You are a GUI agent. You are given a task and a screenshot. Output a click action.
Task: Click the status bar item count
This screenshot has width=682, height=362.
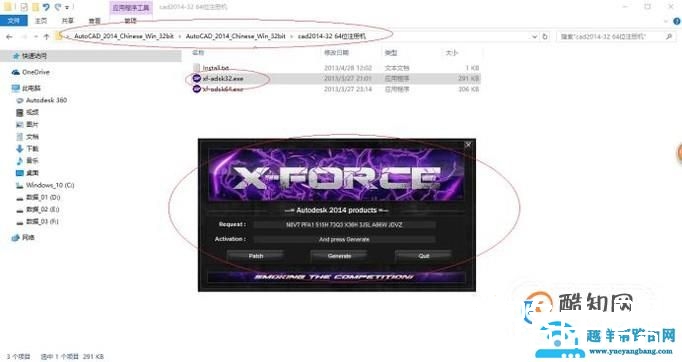point(18,356)
